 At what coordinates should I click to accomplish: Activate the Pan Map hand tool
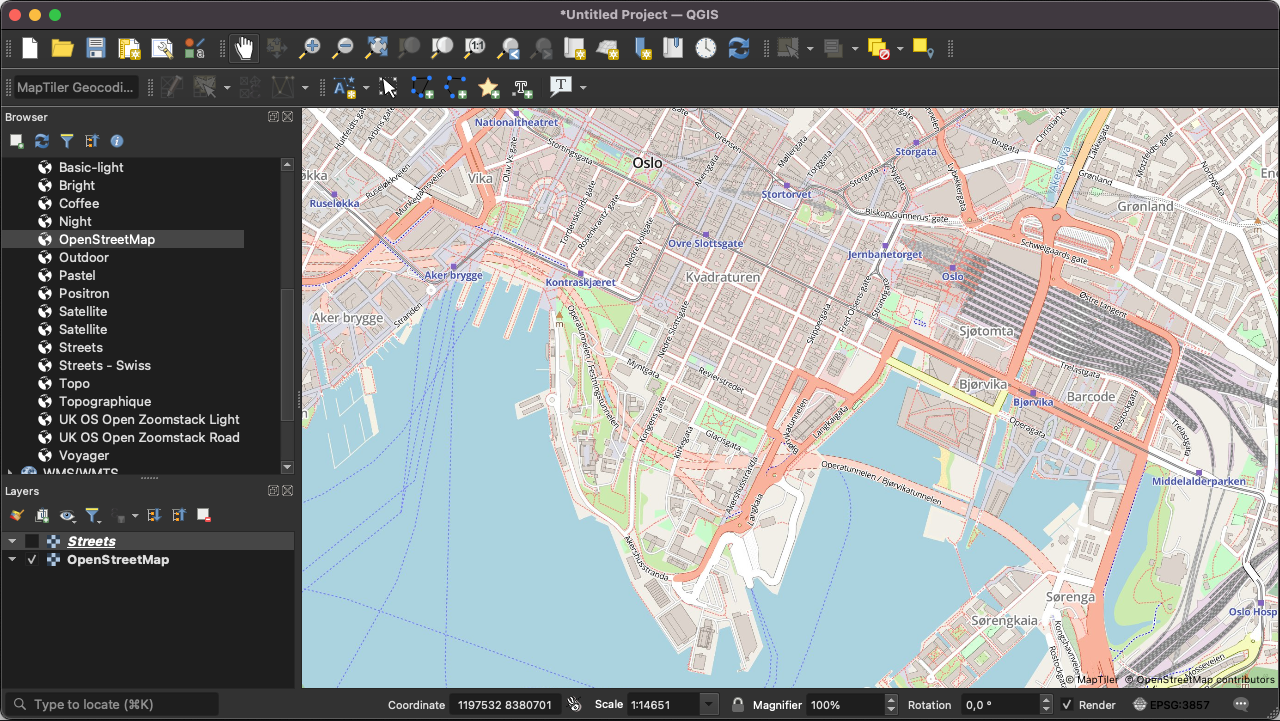coord(243,48)
